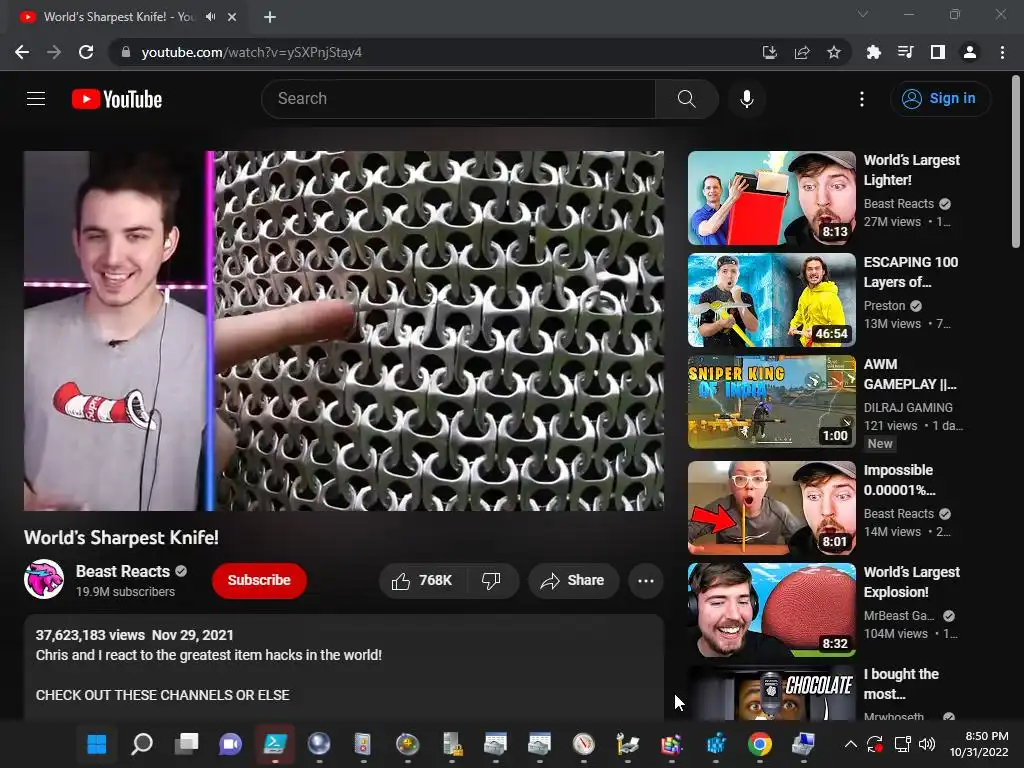
Task: Open a new browser tab with plus
Action: click(x=270, y=17)
